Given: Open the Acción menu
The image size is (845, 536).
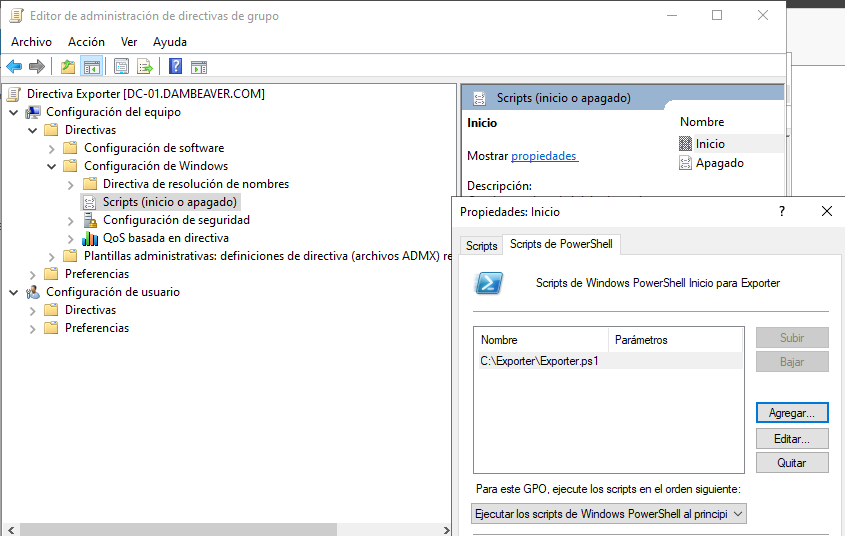Looking at the screenshot, I should 86,41.
